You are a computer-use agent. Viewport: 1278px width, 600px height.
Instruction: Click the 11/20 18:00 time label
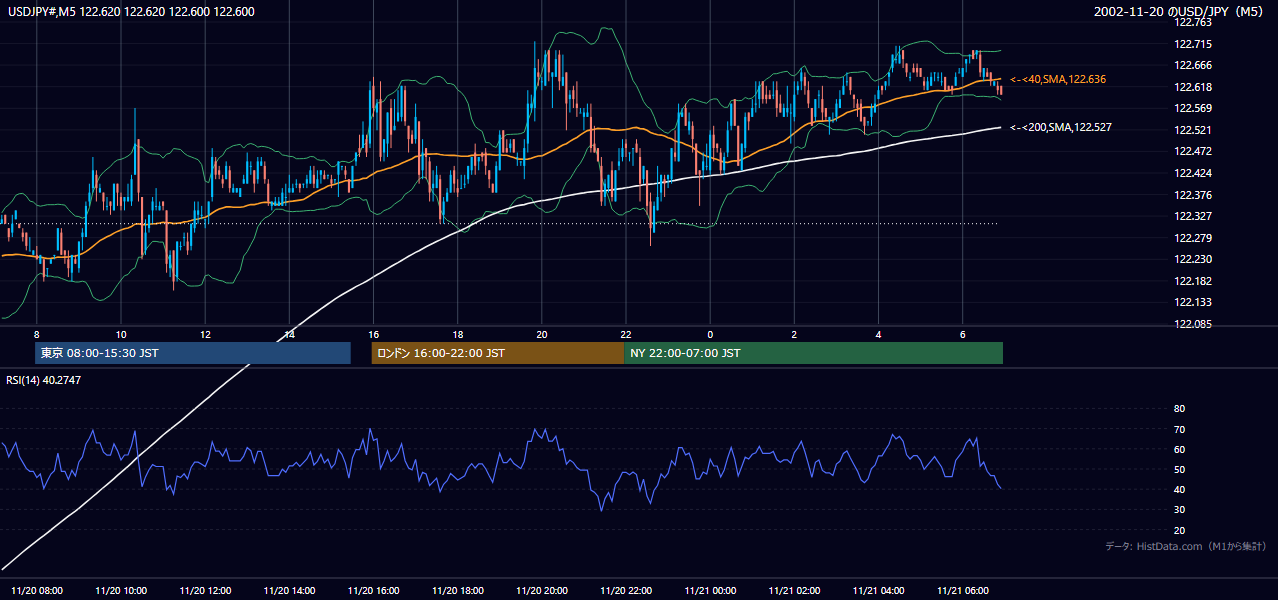pos(457,590)
